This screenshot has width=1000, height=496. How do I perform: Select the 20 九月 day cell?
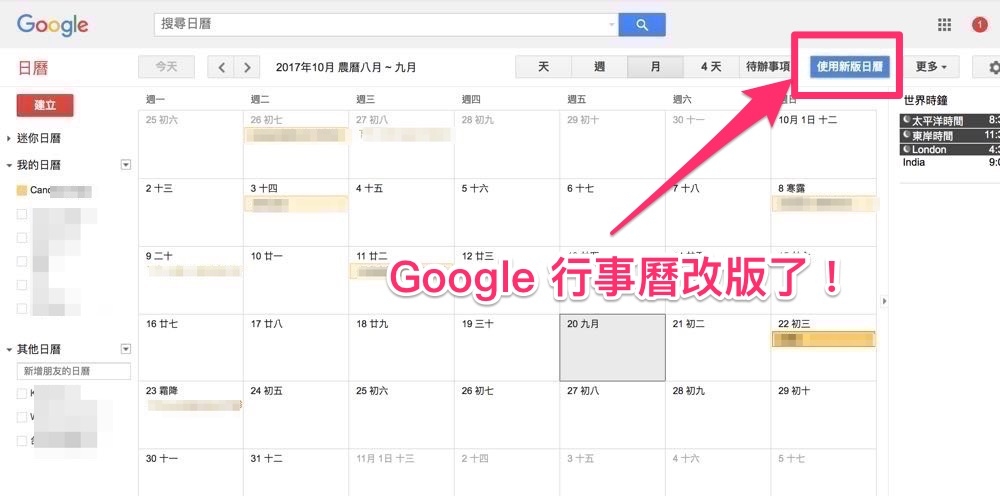tap(612, 347)
